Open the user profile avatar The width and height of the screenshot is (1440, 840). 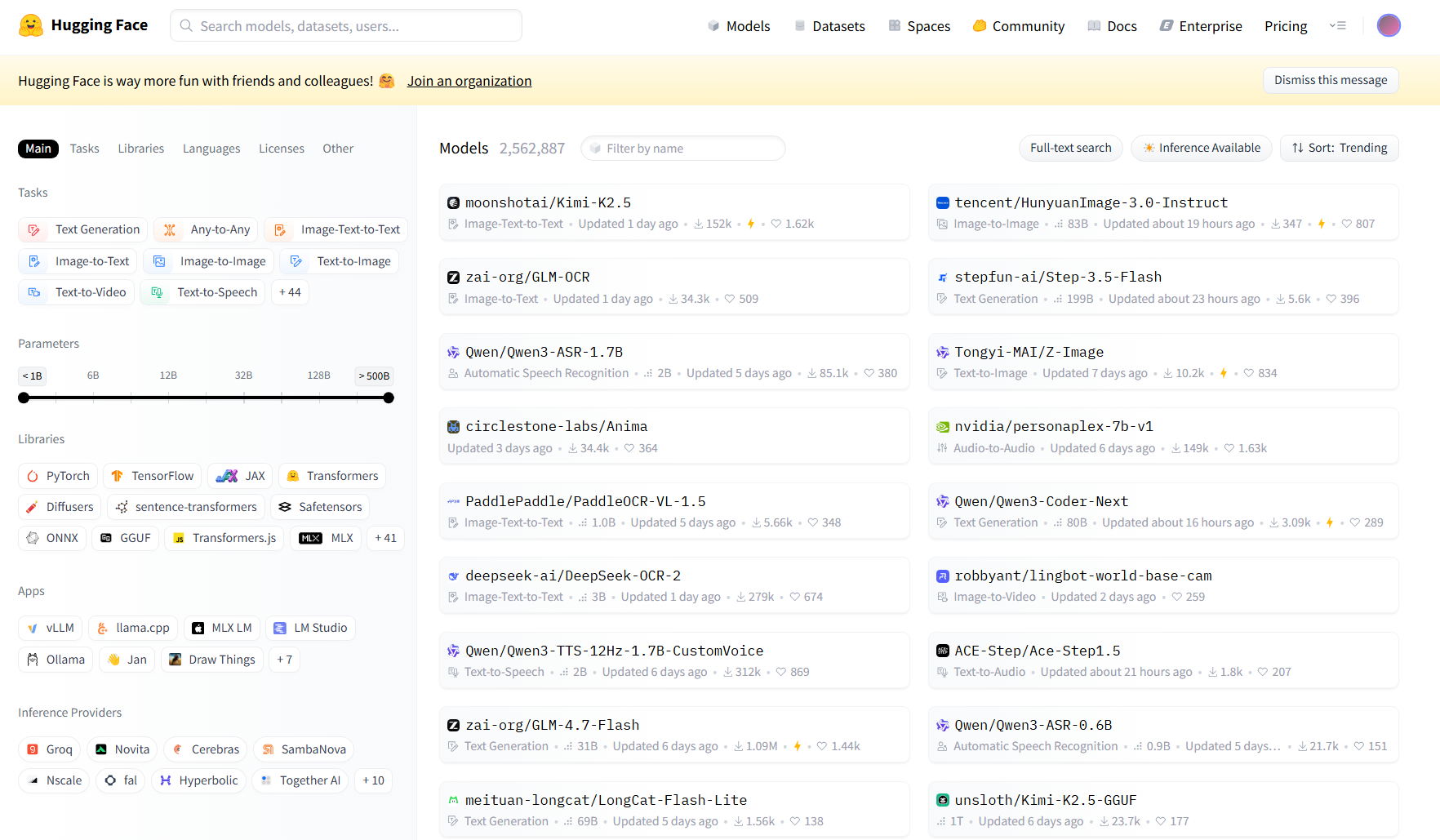click(x=1389, y=25)
